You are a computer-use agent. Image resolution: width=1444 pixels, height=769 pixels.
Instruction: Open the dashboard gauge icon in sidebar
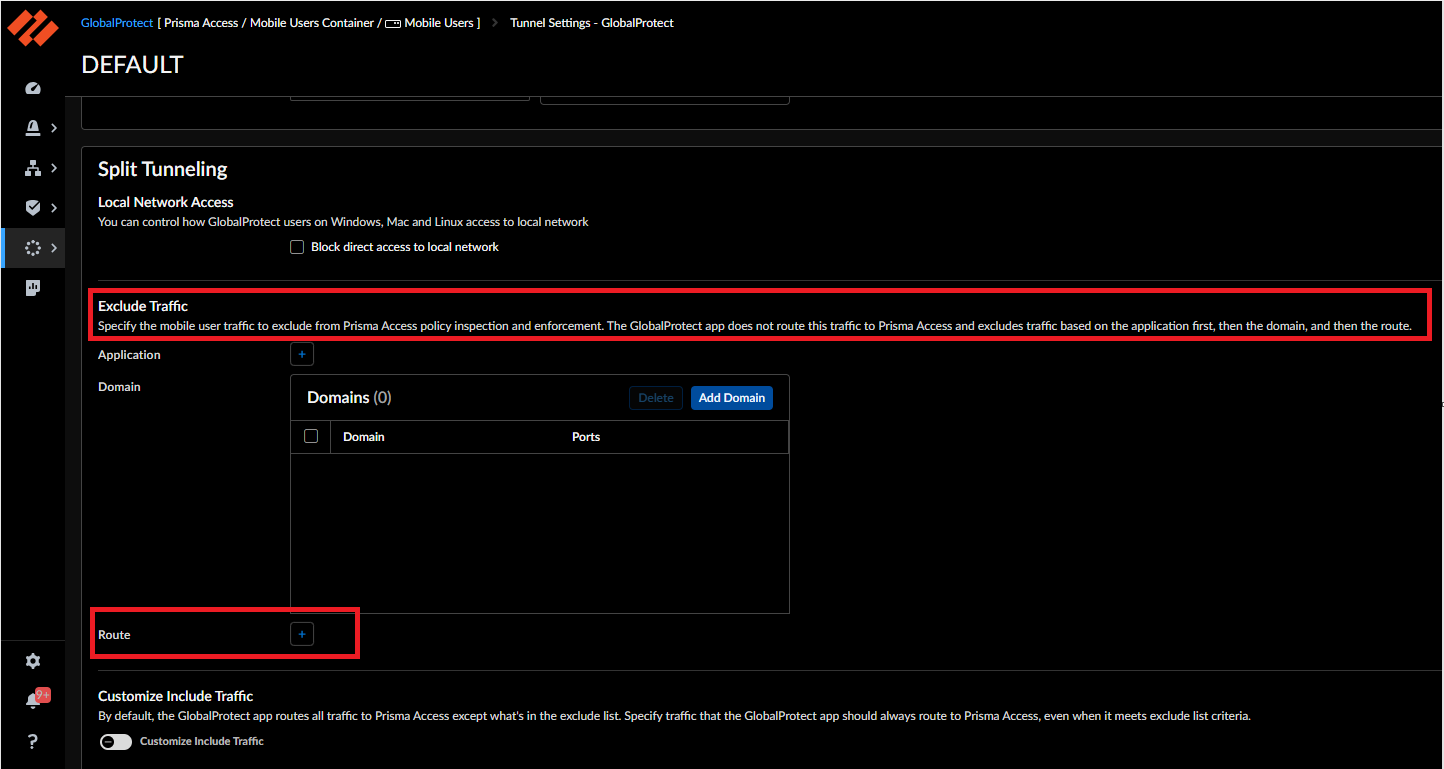point(33,88)
